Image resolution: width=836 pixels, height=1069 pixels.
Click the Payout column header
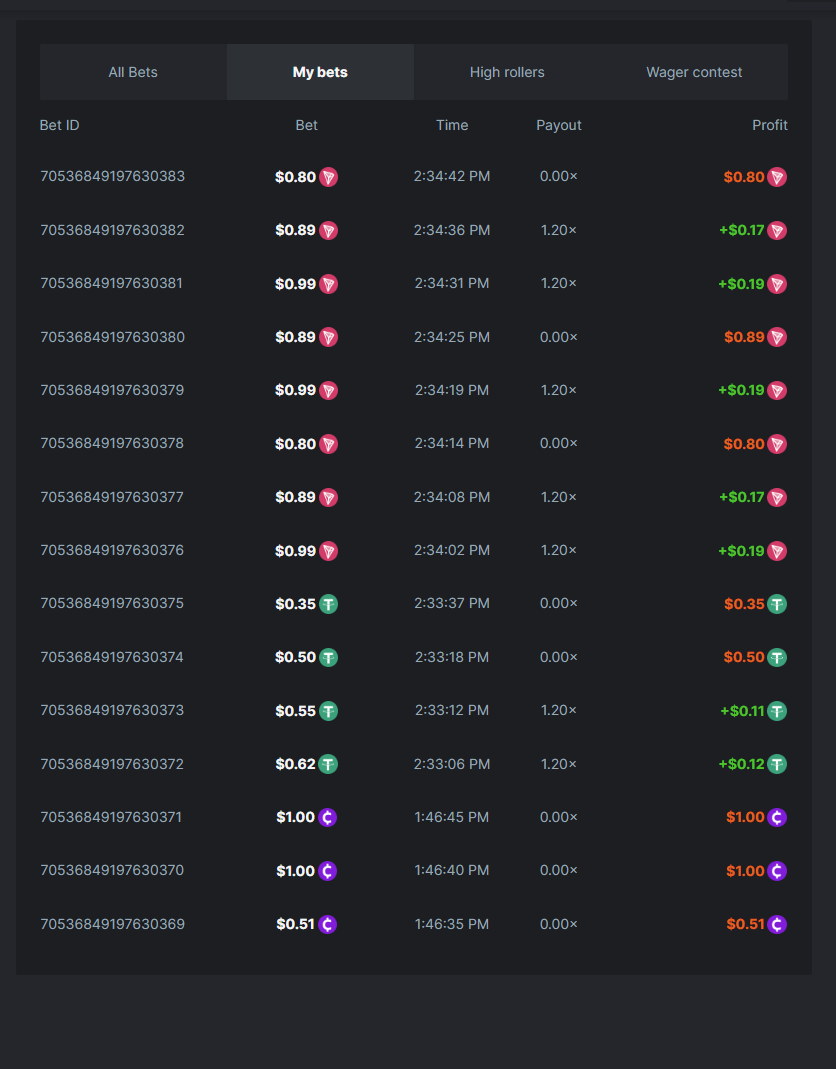(x=558, y=125)
